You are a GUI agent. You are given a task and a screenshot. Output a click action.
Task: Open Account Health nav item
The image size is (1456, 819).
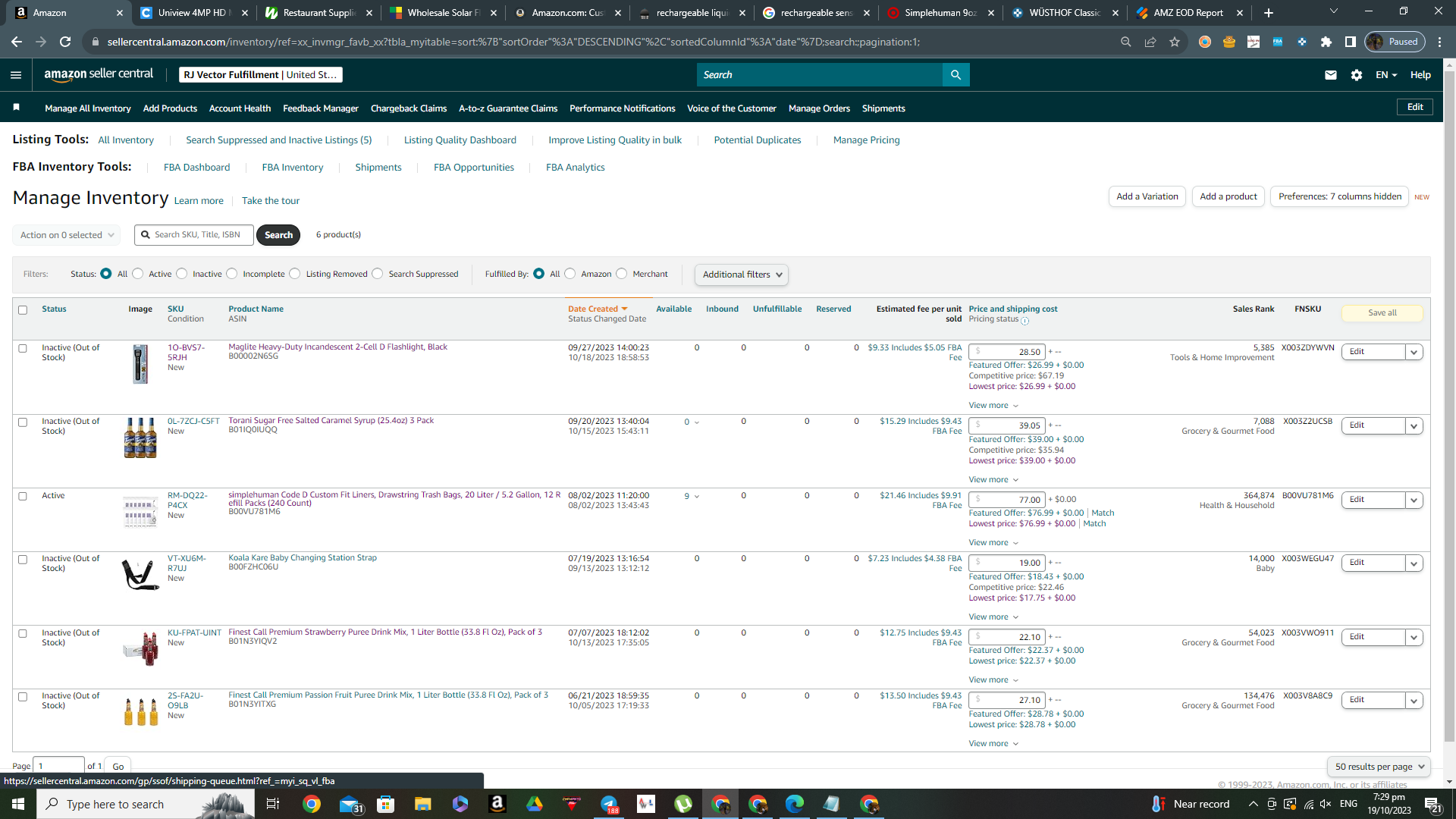point(240,108)
